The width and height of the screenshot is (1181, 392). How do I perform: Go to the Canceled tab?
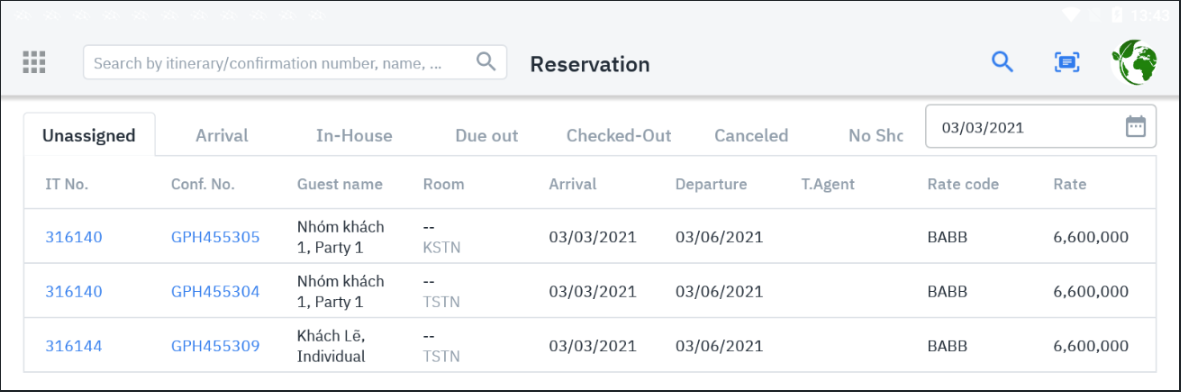[x=751, y=136]
